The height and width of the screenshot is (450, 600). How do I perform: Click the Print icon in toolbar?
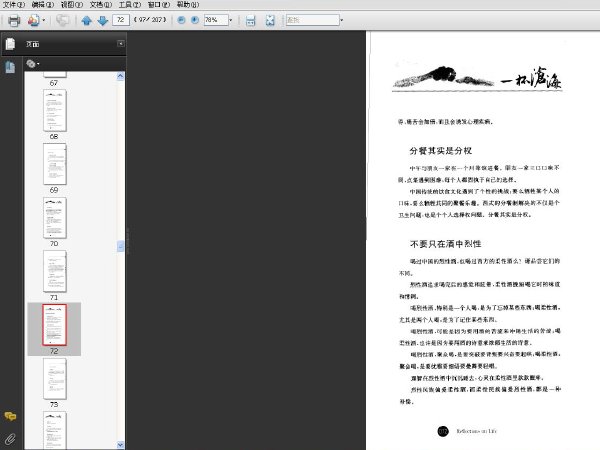[x=14, y=20]
